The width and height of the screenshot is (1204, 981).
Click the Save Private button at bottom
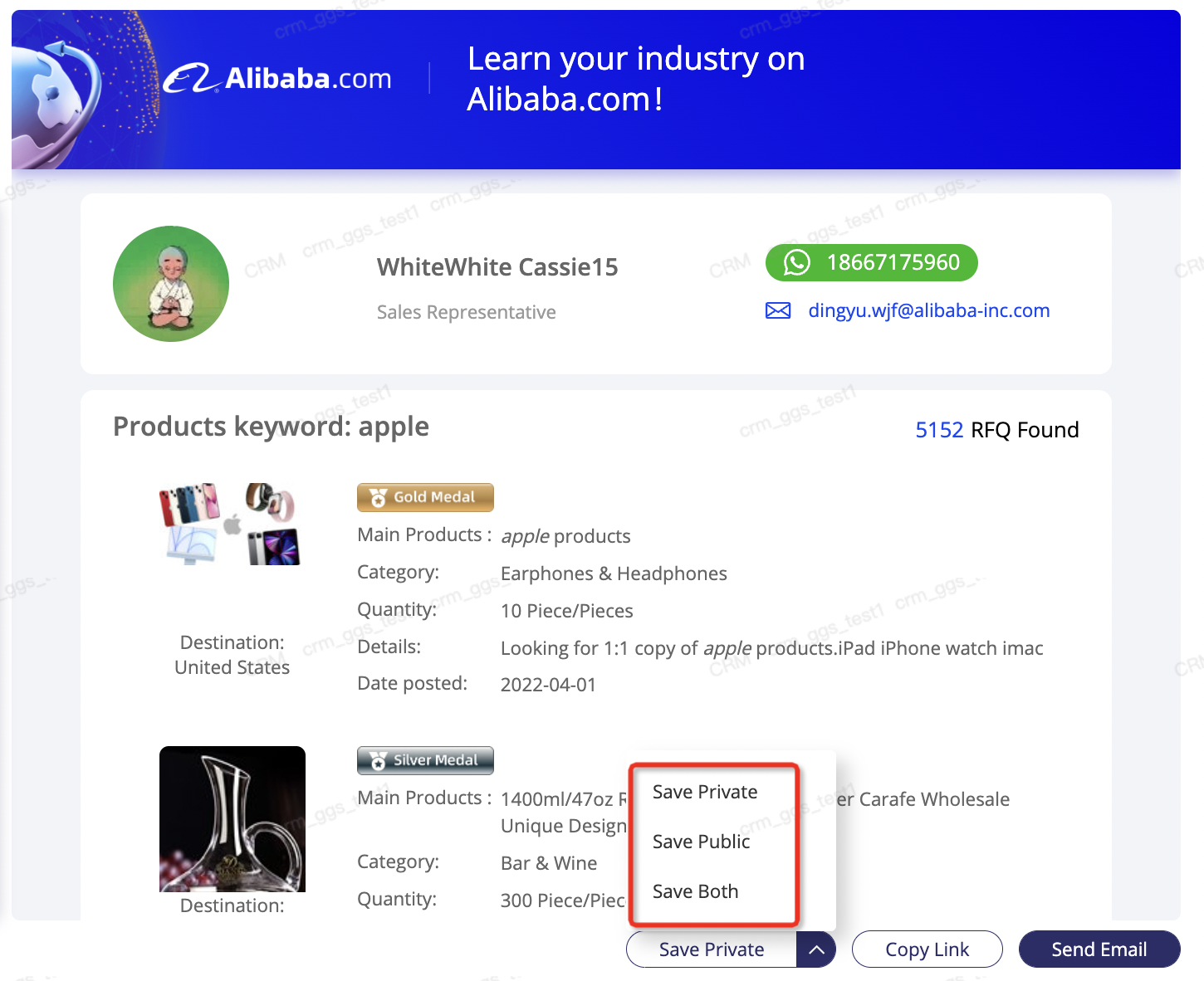(x=712, y=949)
